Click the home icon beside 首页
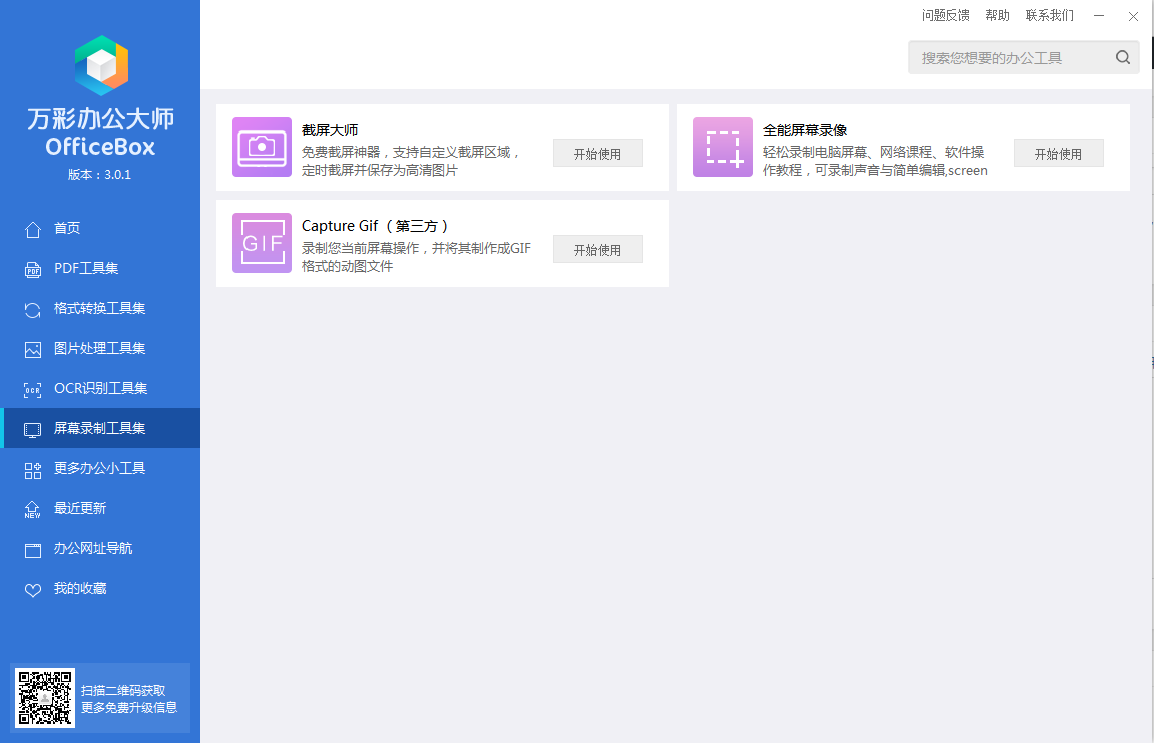Screen dimensions: 1154x743 [x=33, y=229]
